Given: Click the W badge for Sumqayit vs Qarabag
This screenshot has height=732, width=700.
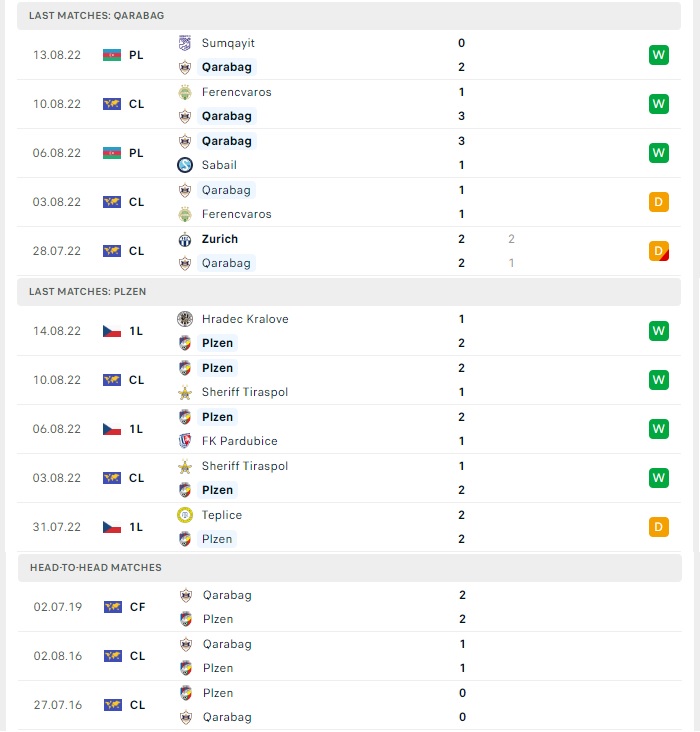Looking at the screenshot, I should pyautogui.click(x=658, y=55).
